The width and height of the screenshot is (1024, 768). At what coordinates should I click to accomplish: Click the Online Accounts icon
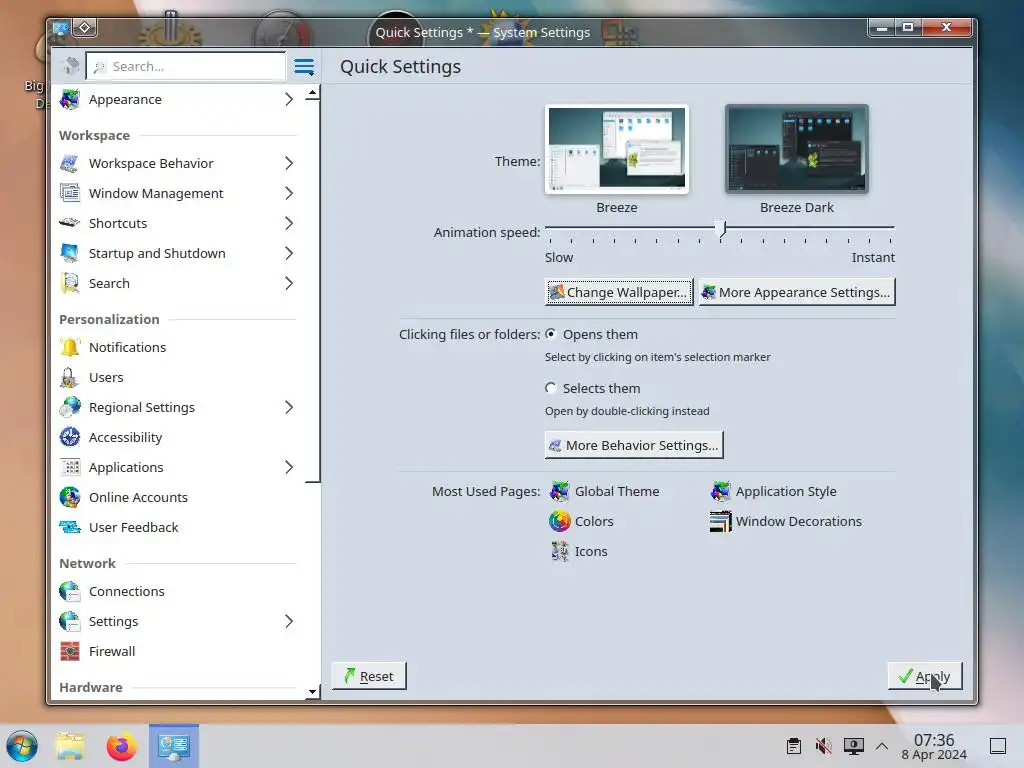tap(70, 498)
